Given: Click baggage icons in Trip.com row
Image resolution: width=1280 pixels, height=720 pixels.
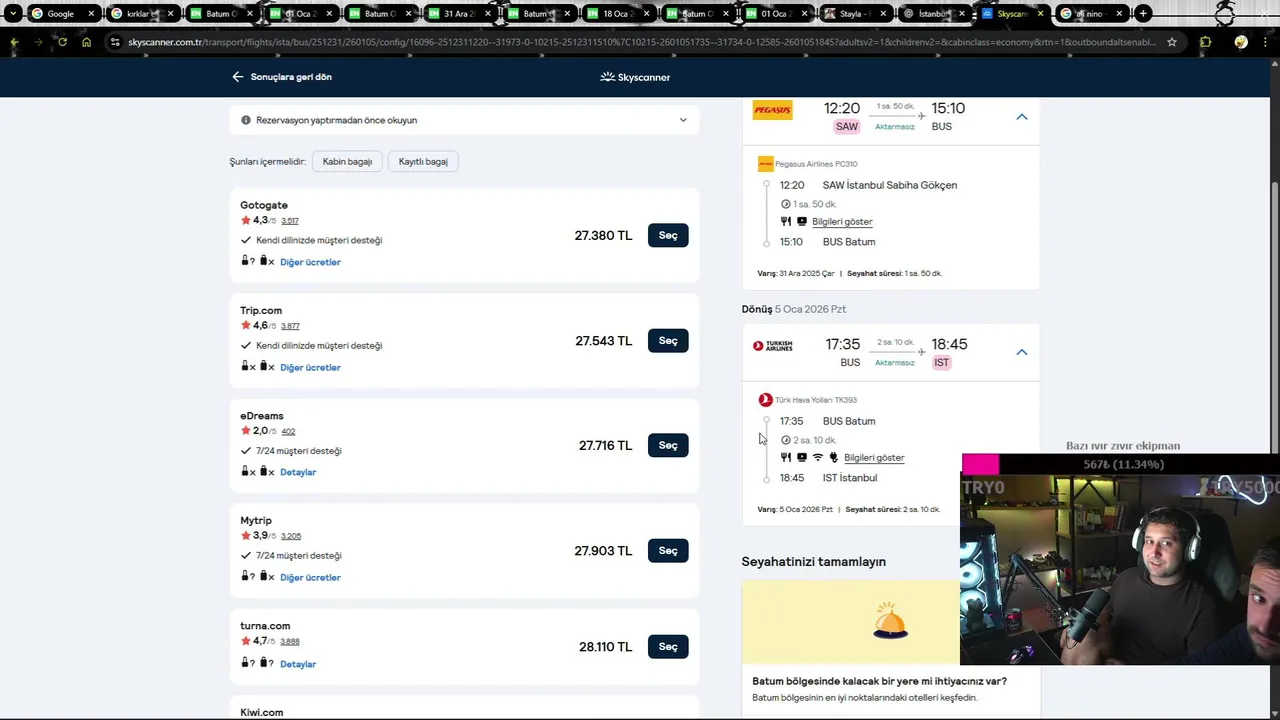Looking at the screenshot, I should (x=258, y=366).
